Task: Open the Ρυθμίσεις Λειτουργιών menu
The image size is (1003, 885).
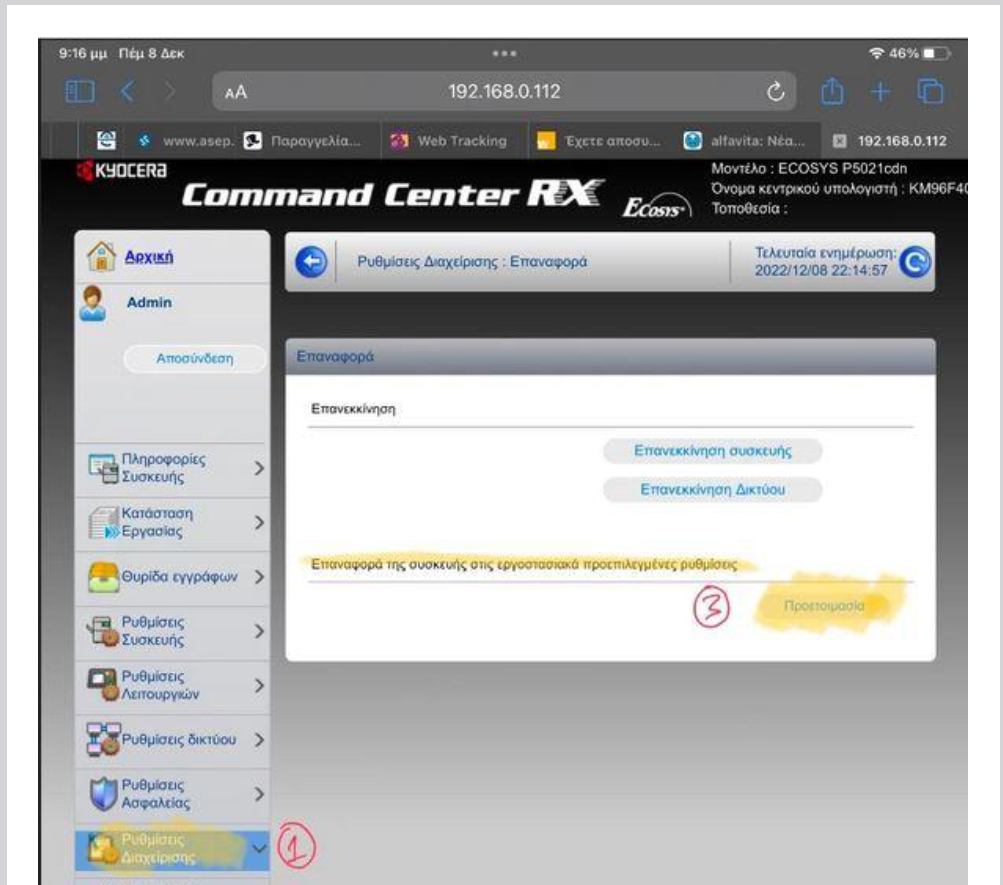Action: click(172, 686)
